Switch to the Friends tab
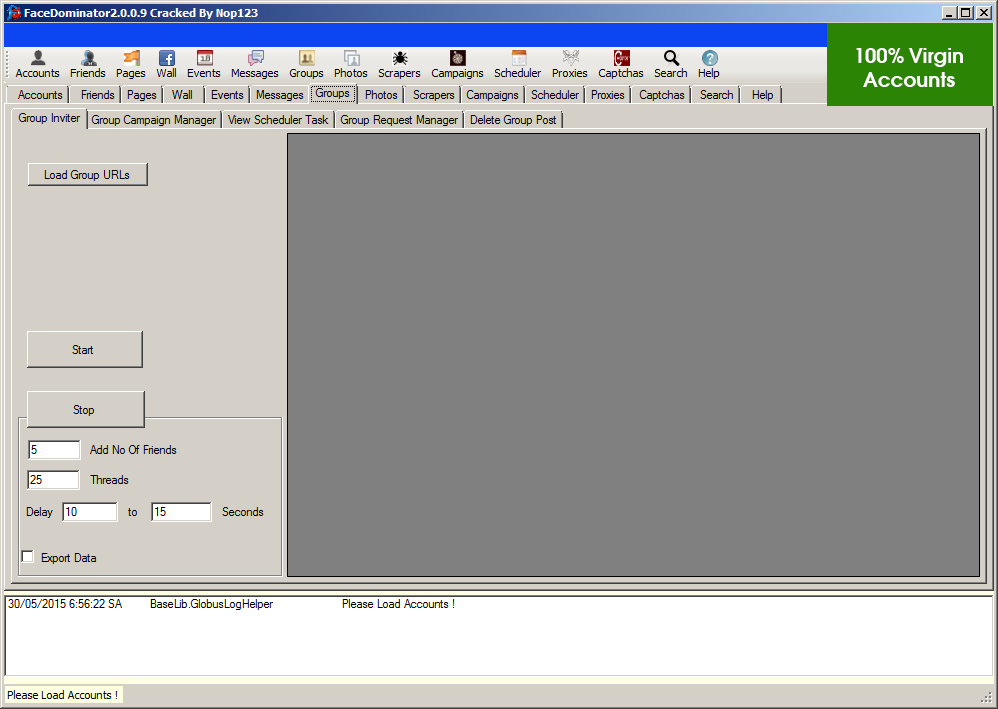 click(x=97, y=95)
